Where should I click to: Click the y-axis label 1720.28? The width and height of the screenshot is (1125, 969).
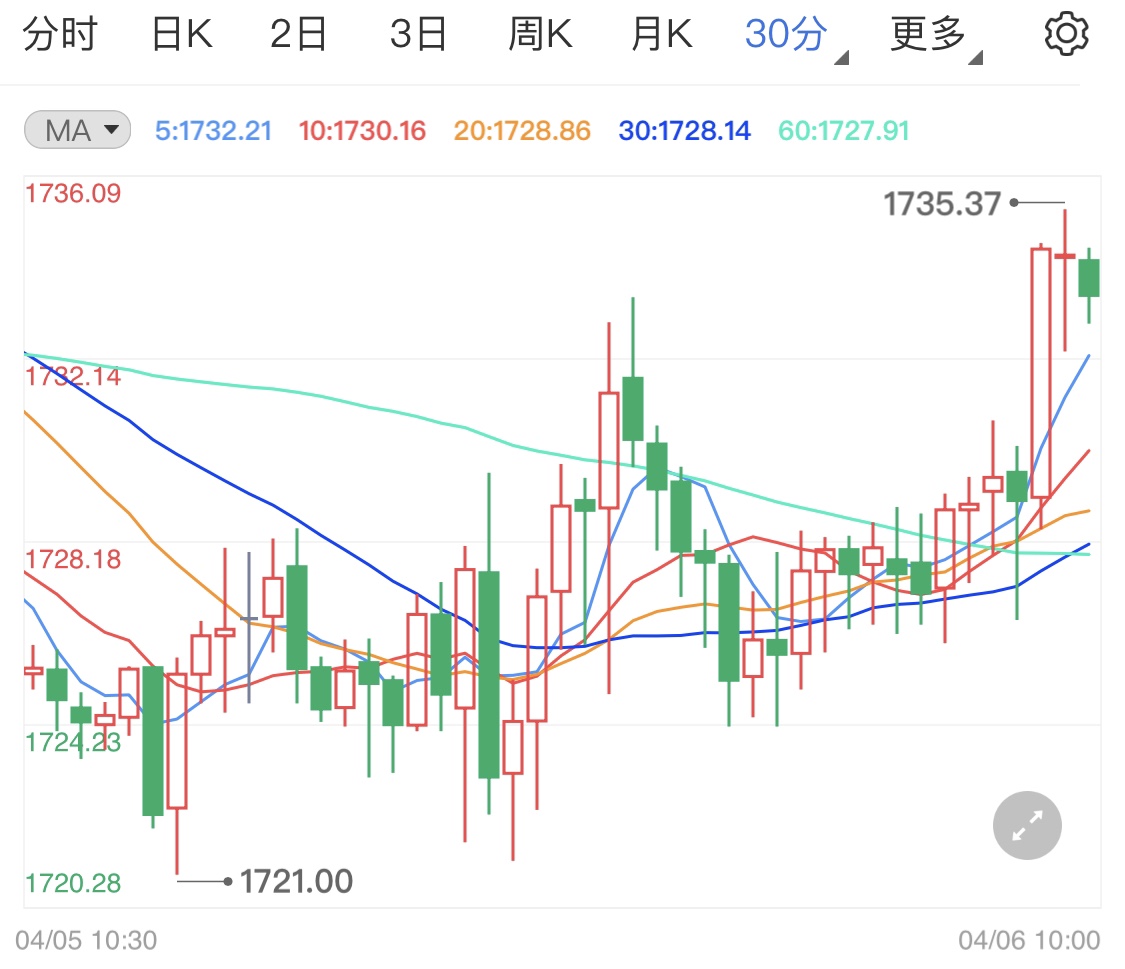[x=73, y=882]
